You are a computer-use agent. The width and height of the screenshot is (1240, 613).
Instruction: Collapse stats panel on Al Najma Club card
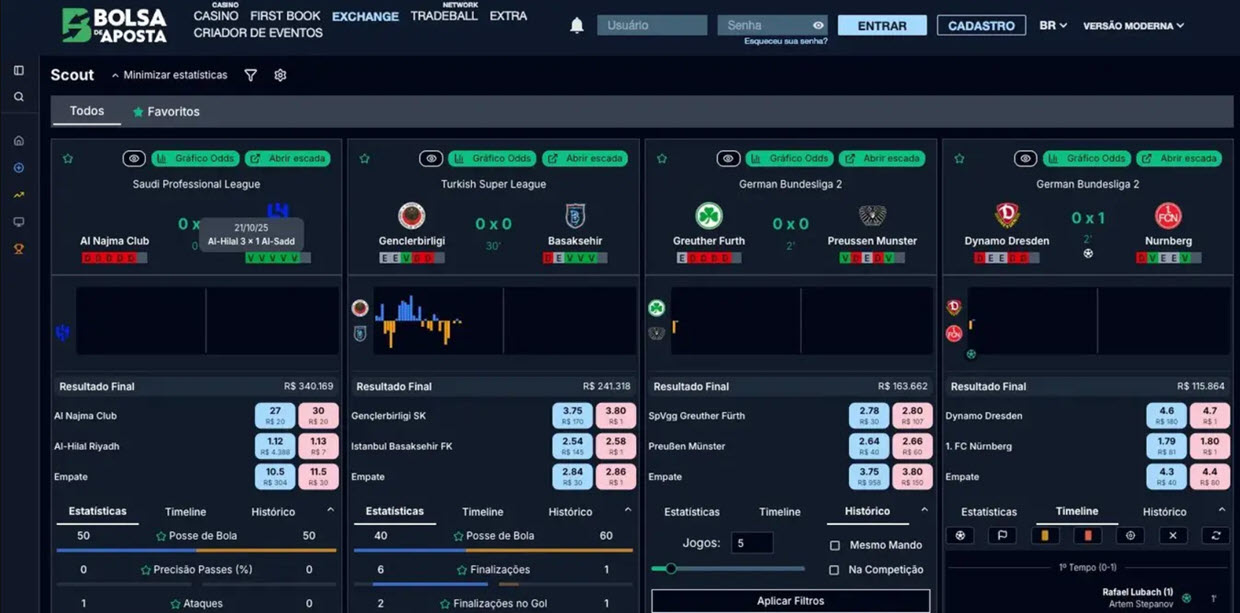(x=331, y=510)
